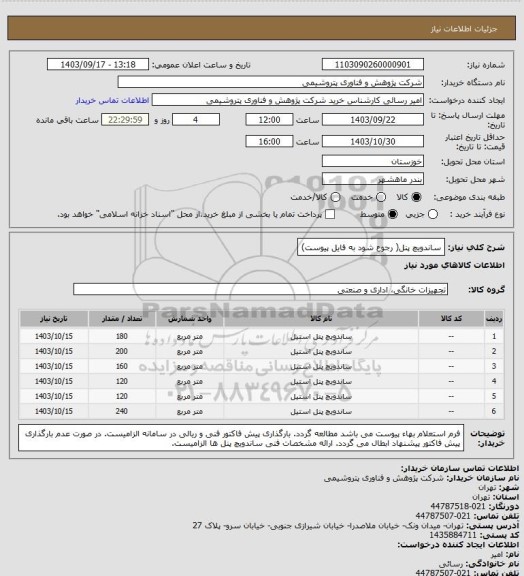This screenshot has width=524, height=576.
Task: Select the جزیی purchase type radio
Action: 433,214
